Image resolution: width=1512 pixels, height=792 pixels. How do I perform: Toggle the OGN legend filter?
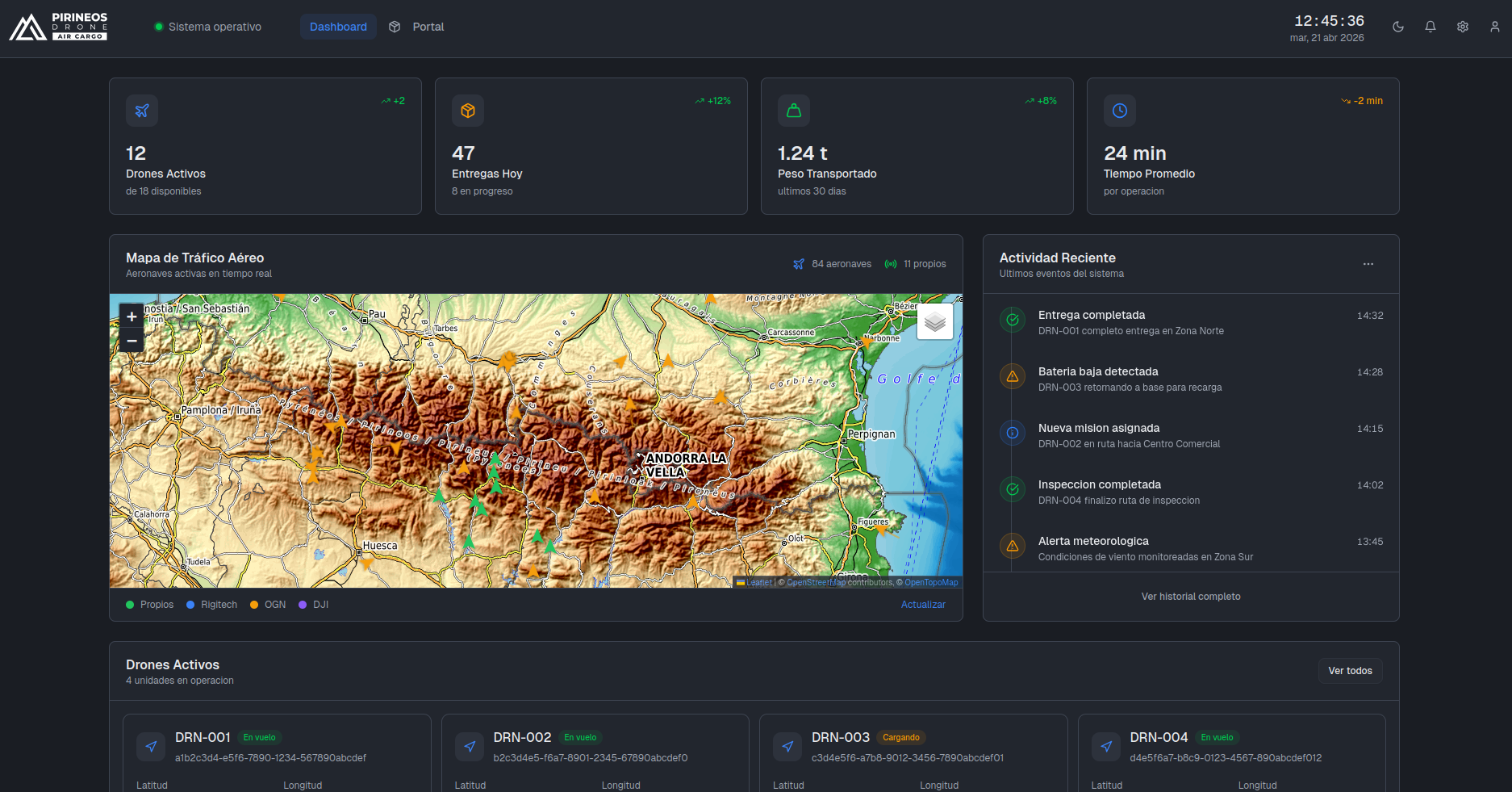(268, 604)
